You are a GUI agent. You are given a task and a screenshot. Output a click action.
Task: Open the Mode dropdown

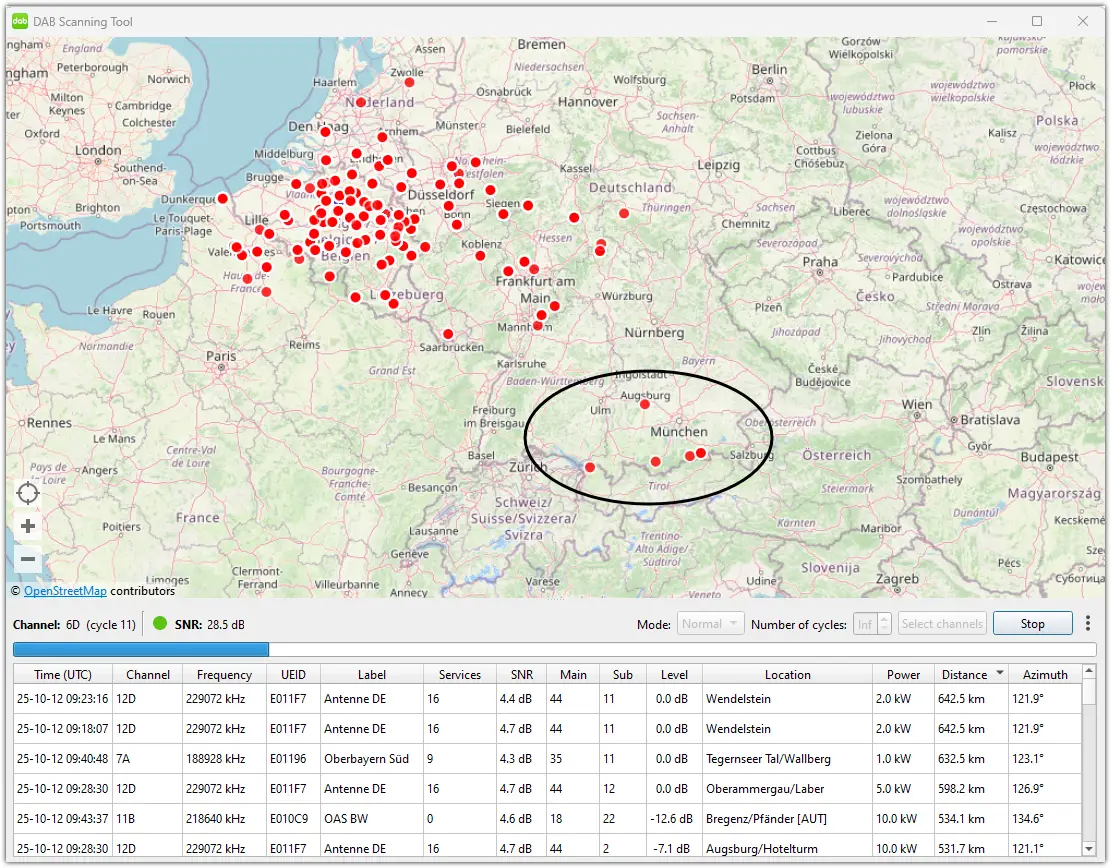(x=710, y=624)
